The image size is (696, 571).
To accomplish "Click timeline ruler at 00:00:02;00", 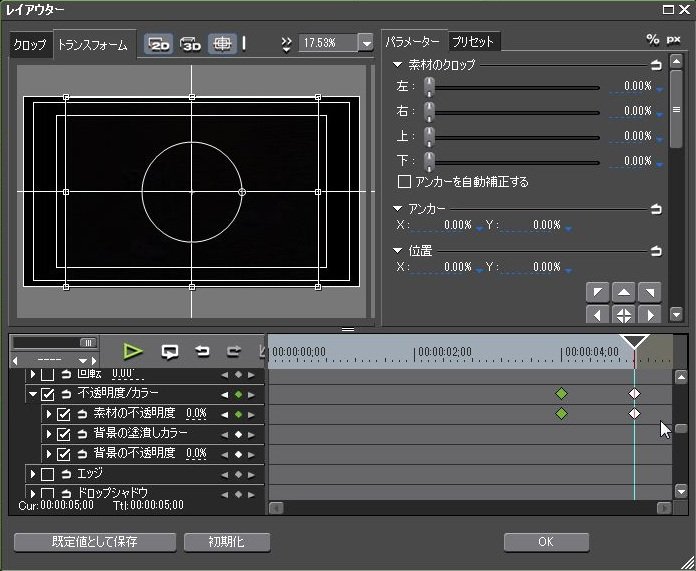I will click(x=444, y=352).
